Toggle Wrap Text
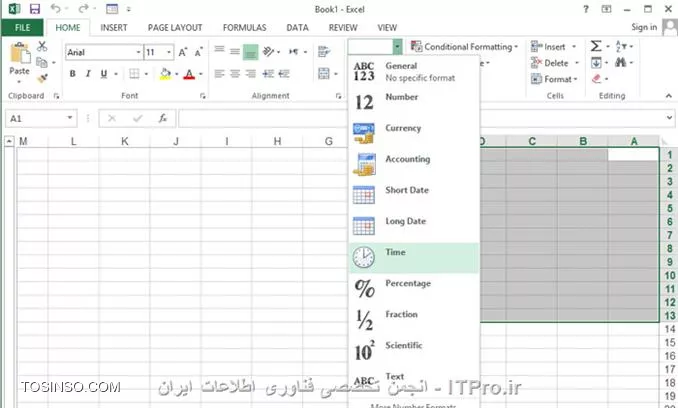 coord(324,51)
